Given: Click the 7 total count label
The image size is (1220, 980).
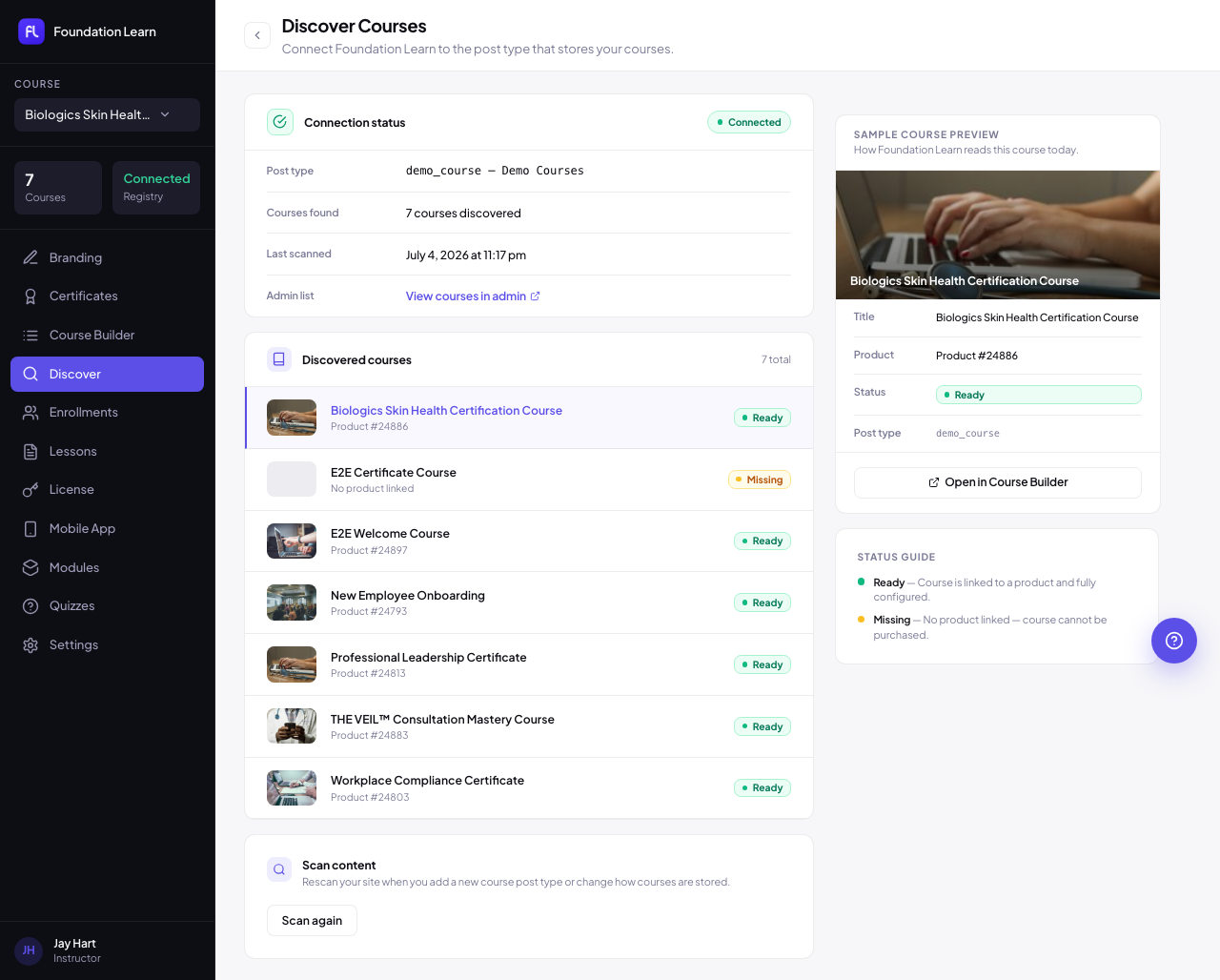Looking at the screenshot, I should pos(776,359).
